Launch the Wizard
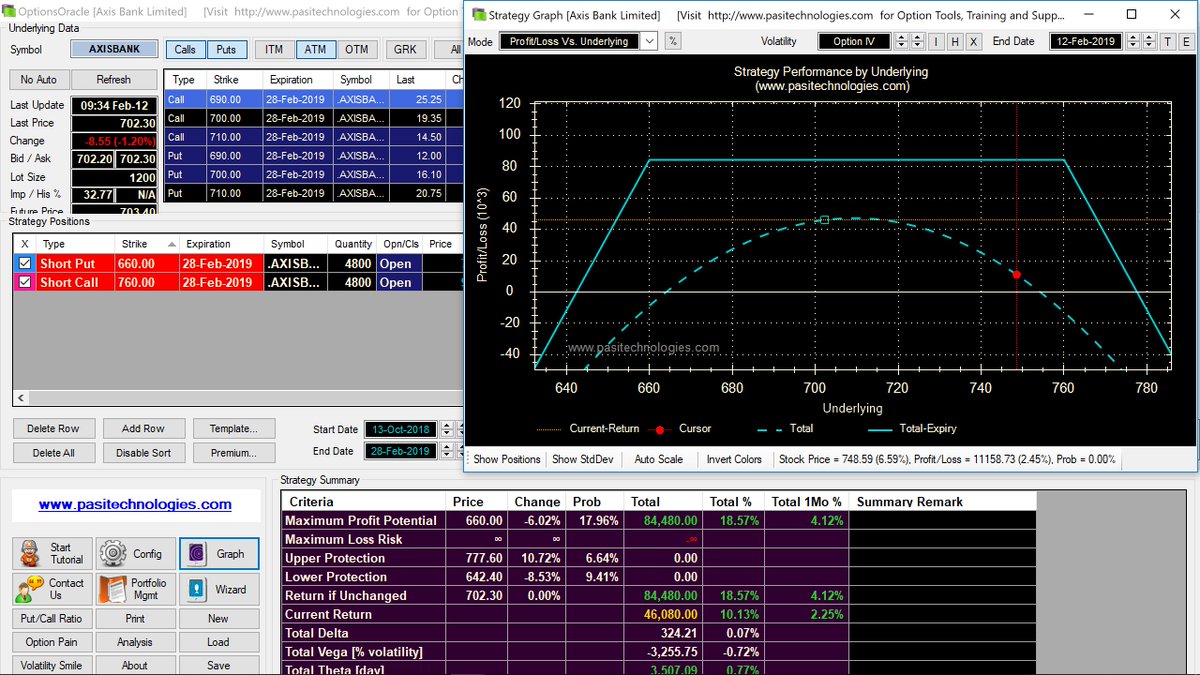 (x=219, y=589)
